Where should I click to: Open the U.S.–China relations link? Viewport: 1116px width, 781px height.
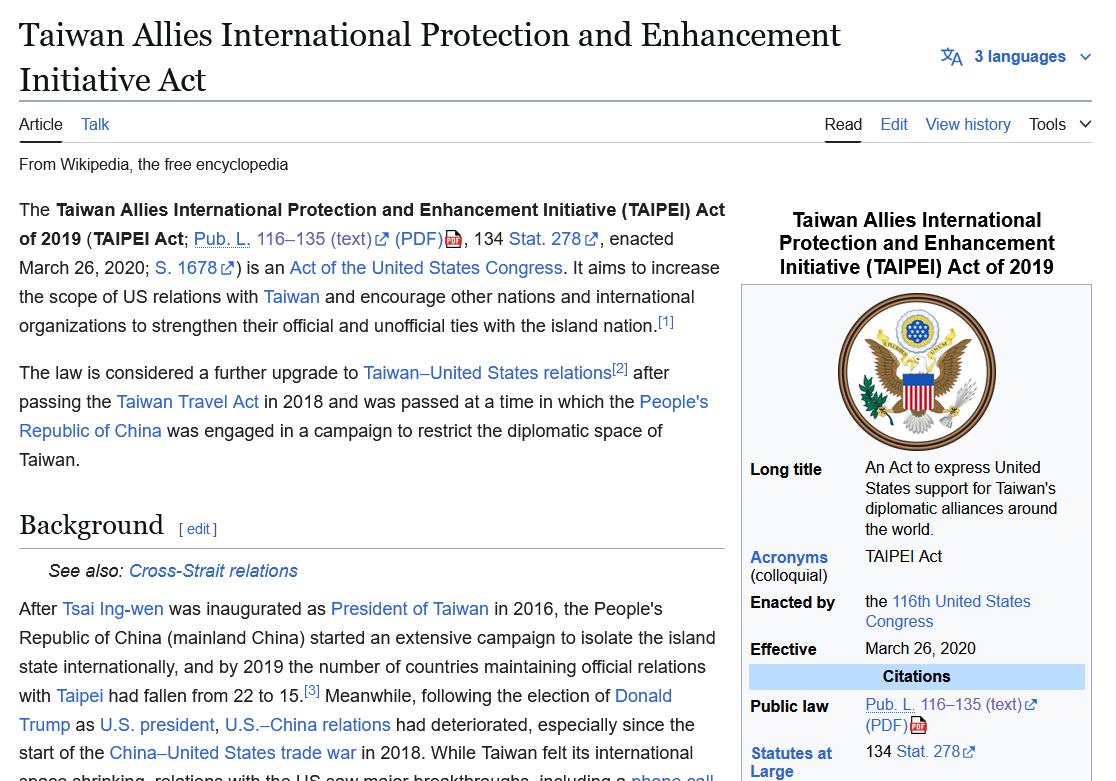coord(307,725)
